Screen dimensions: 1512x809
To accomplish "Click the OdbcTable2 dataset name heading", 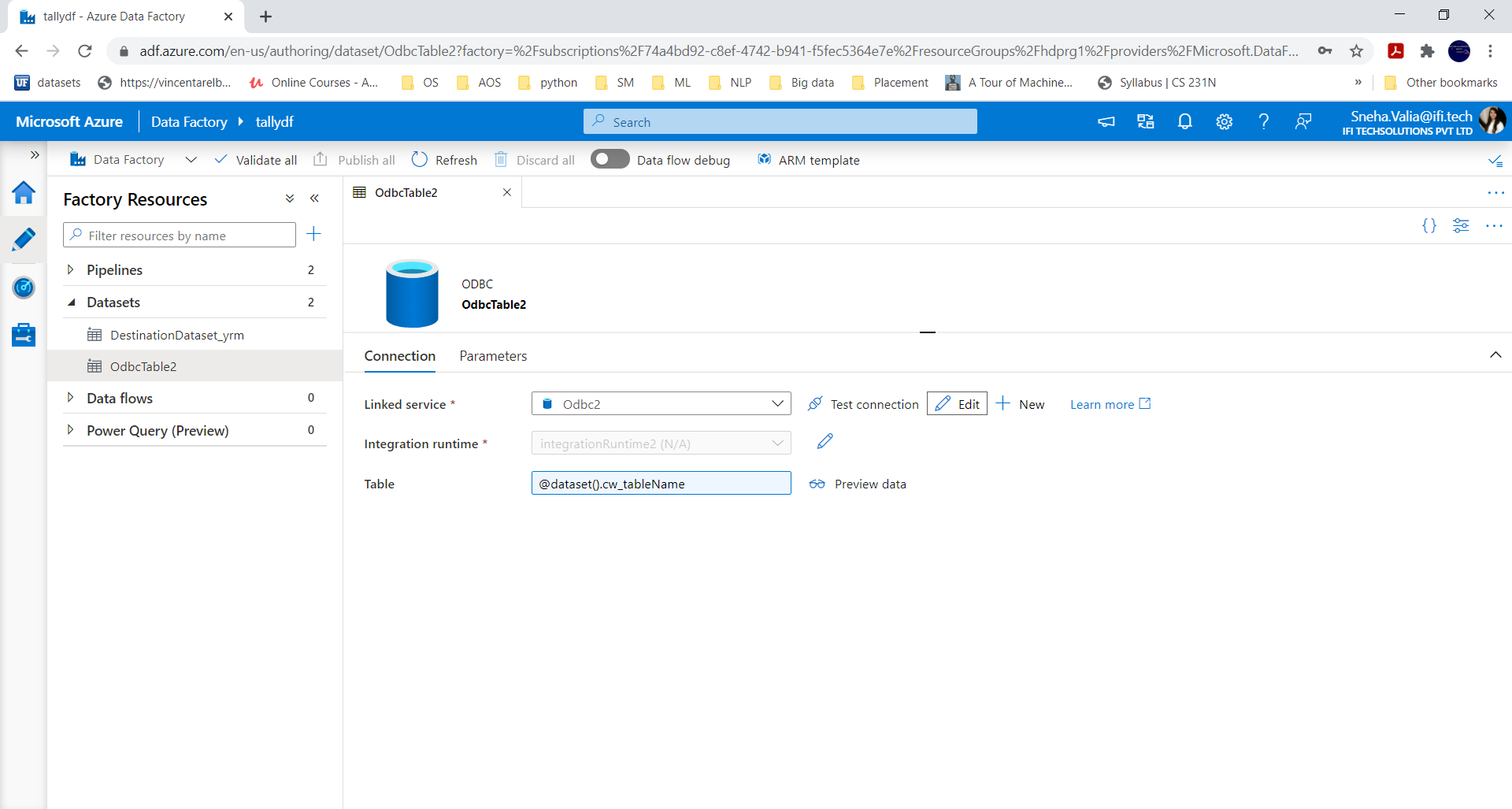I will tap(494, 304).
